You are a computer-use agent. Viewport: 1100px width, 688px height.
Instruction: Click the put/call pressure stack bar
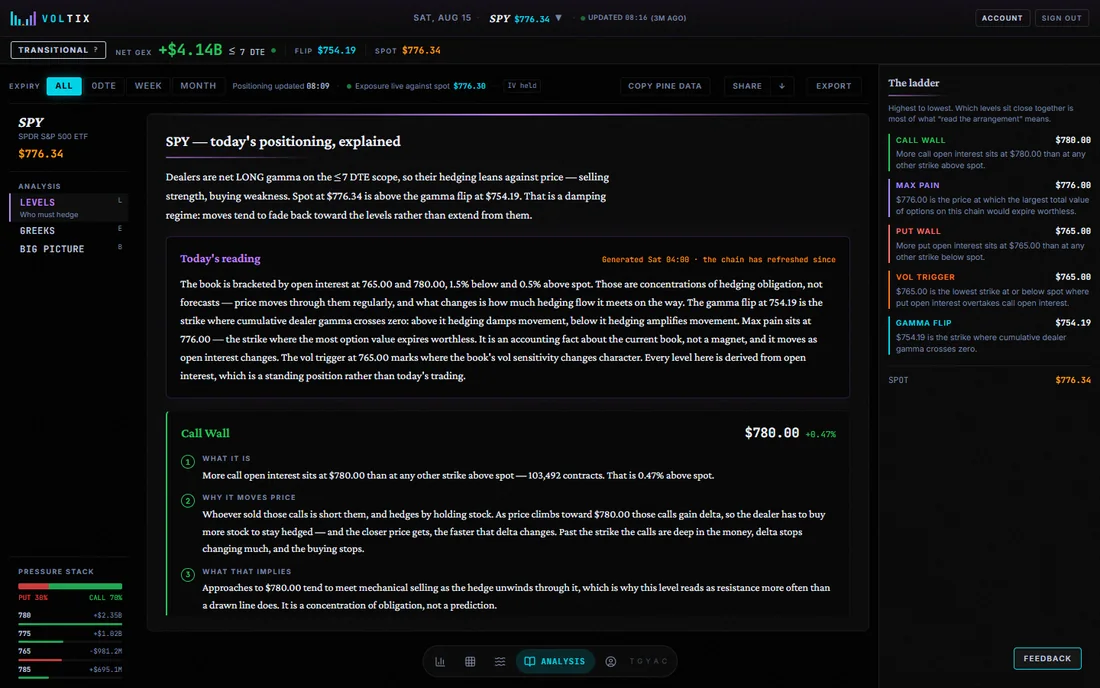(70, 586)
